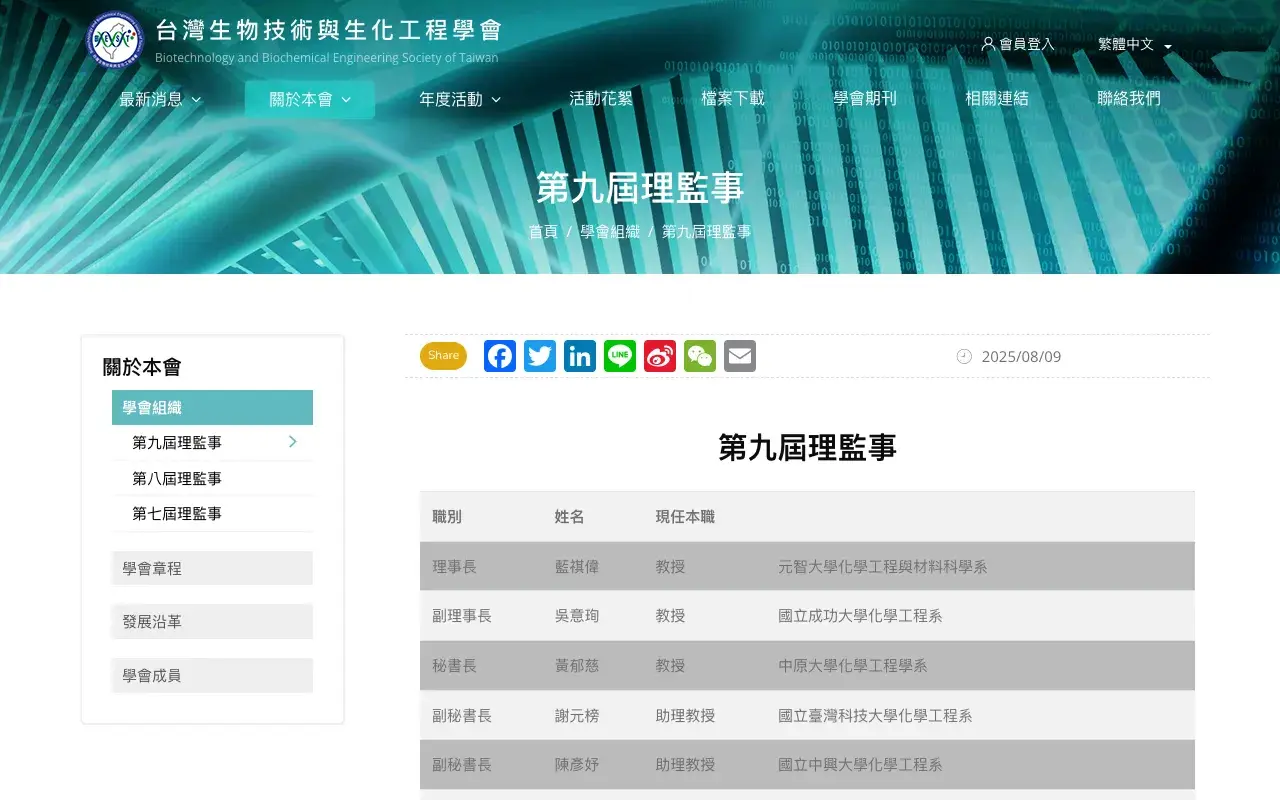The width and height of the screenshot is (1280, 800).
Task: Click 第九屆理監事 in the breadcrumb
Action: point(706,232)
